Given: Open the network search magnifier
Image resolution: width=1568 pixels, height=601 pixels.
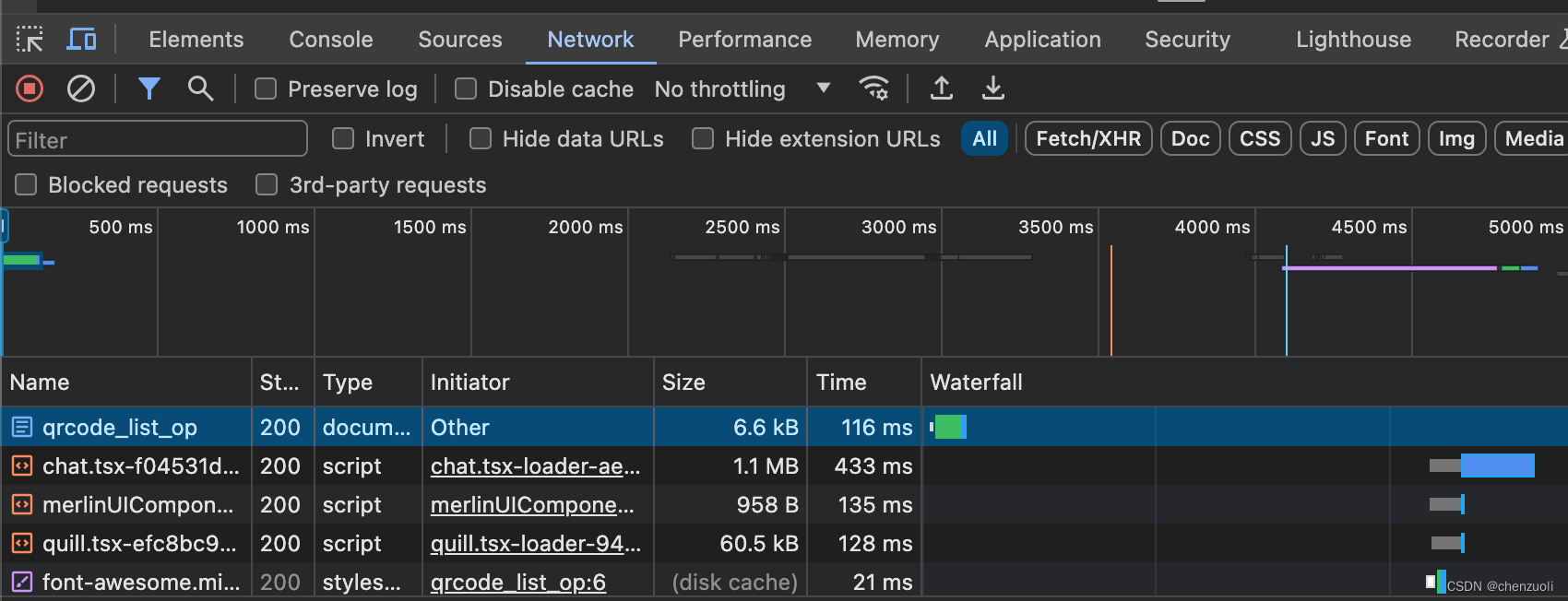Looking at the screenshot, I should [200, 89].
